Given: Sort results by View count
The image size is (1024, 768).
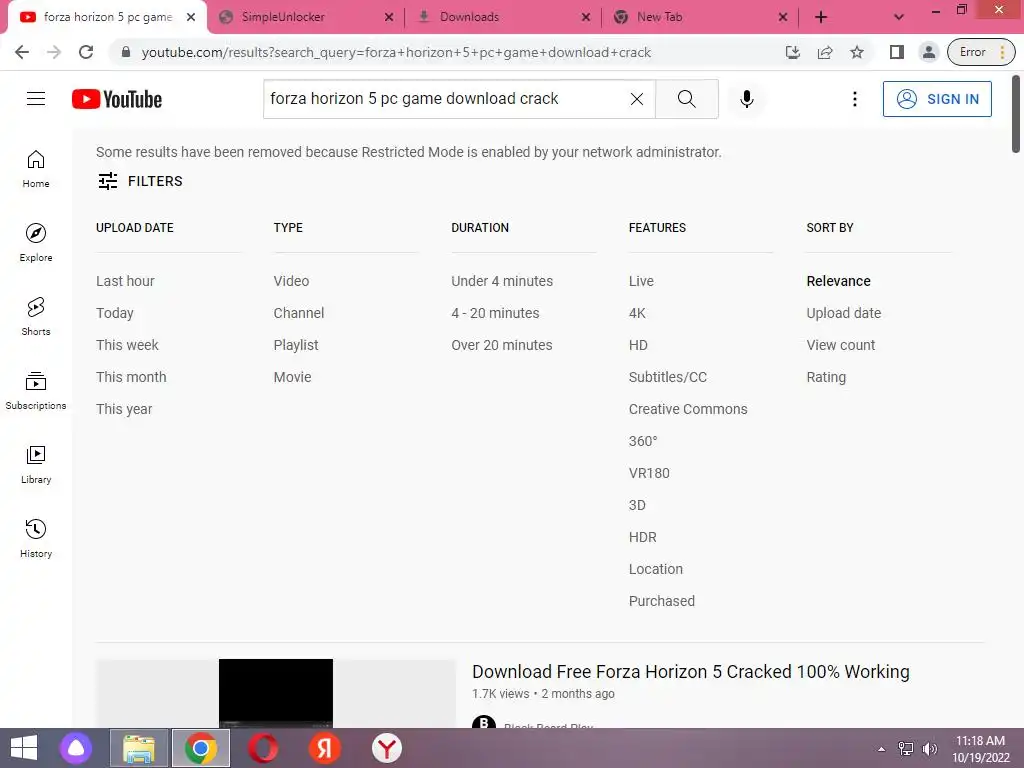Looking at the screenshot, I should click(840, 345).
